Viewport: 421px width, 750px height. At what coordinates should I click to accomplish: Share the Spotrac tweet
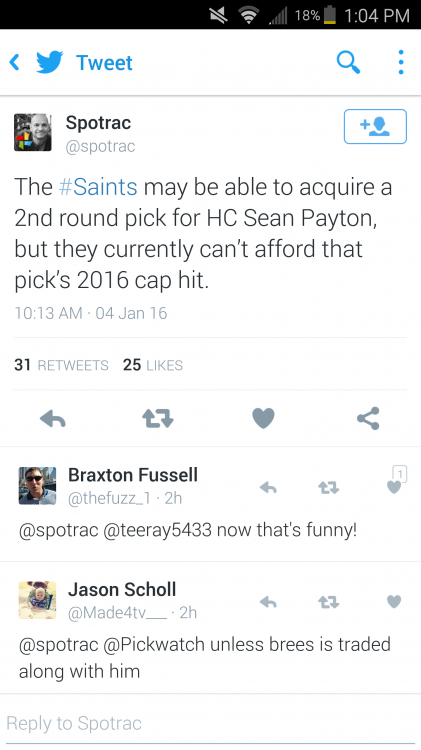pyautogui.click(x=368, y=419)
